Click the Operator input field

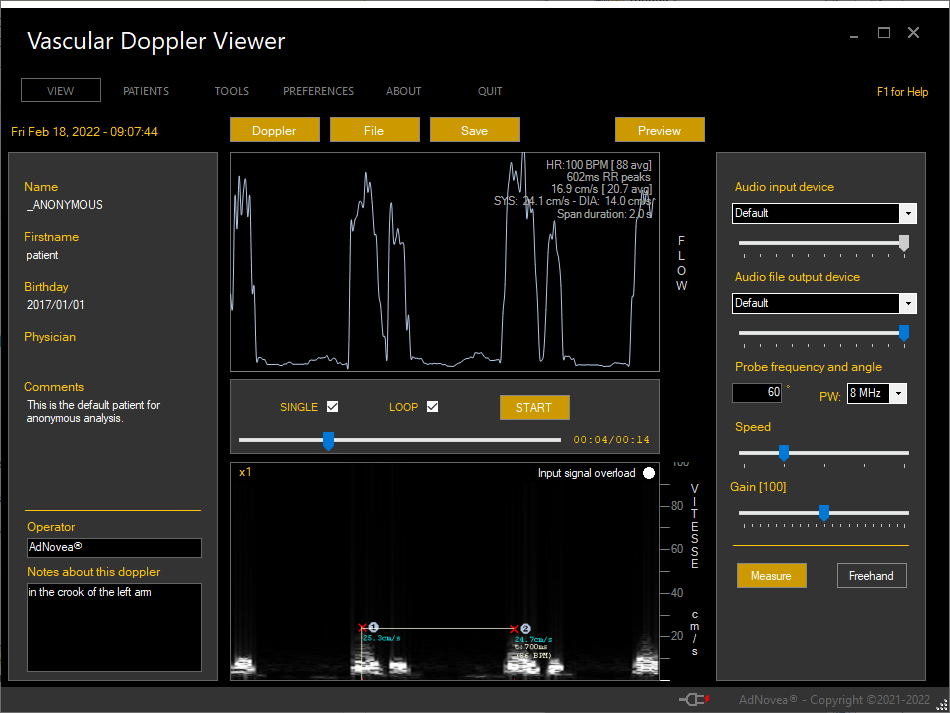click(114, 547)
